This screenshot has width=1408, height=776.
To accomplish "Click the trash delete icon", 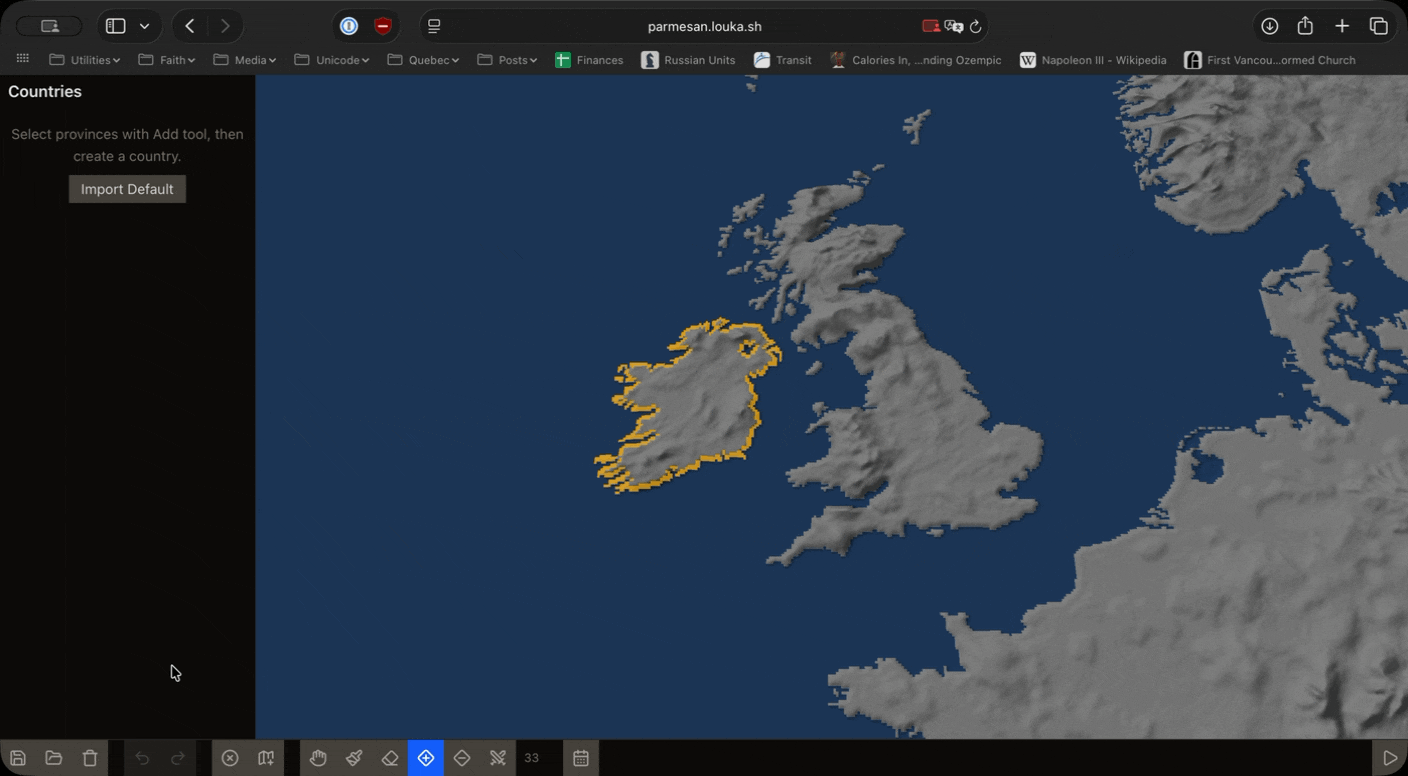I will click(90, 758).
